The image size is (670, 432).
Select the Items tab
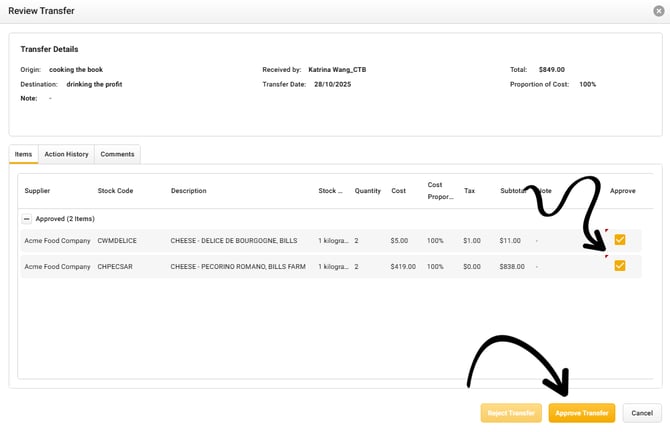point(23,154)
